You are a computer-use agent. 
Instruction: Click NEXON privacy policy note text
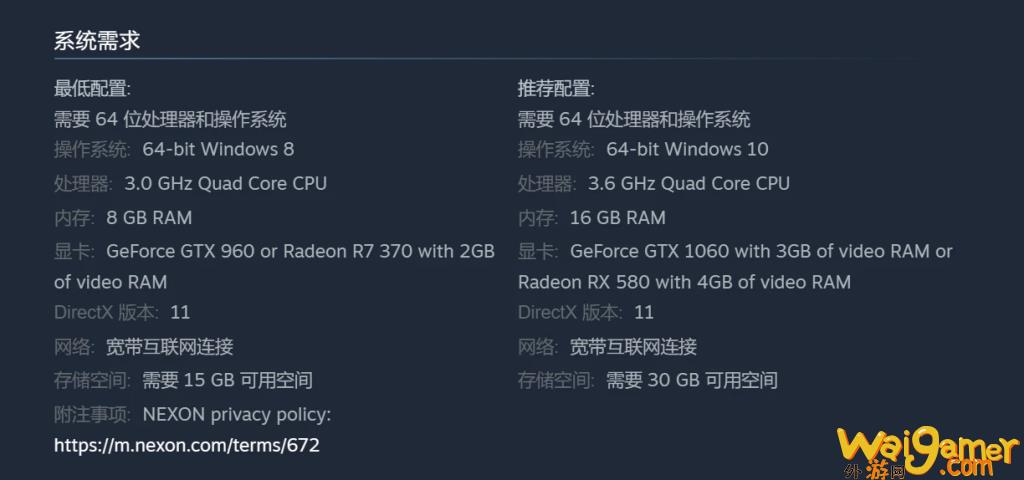click(236, 415)
